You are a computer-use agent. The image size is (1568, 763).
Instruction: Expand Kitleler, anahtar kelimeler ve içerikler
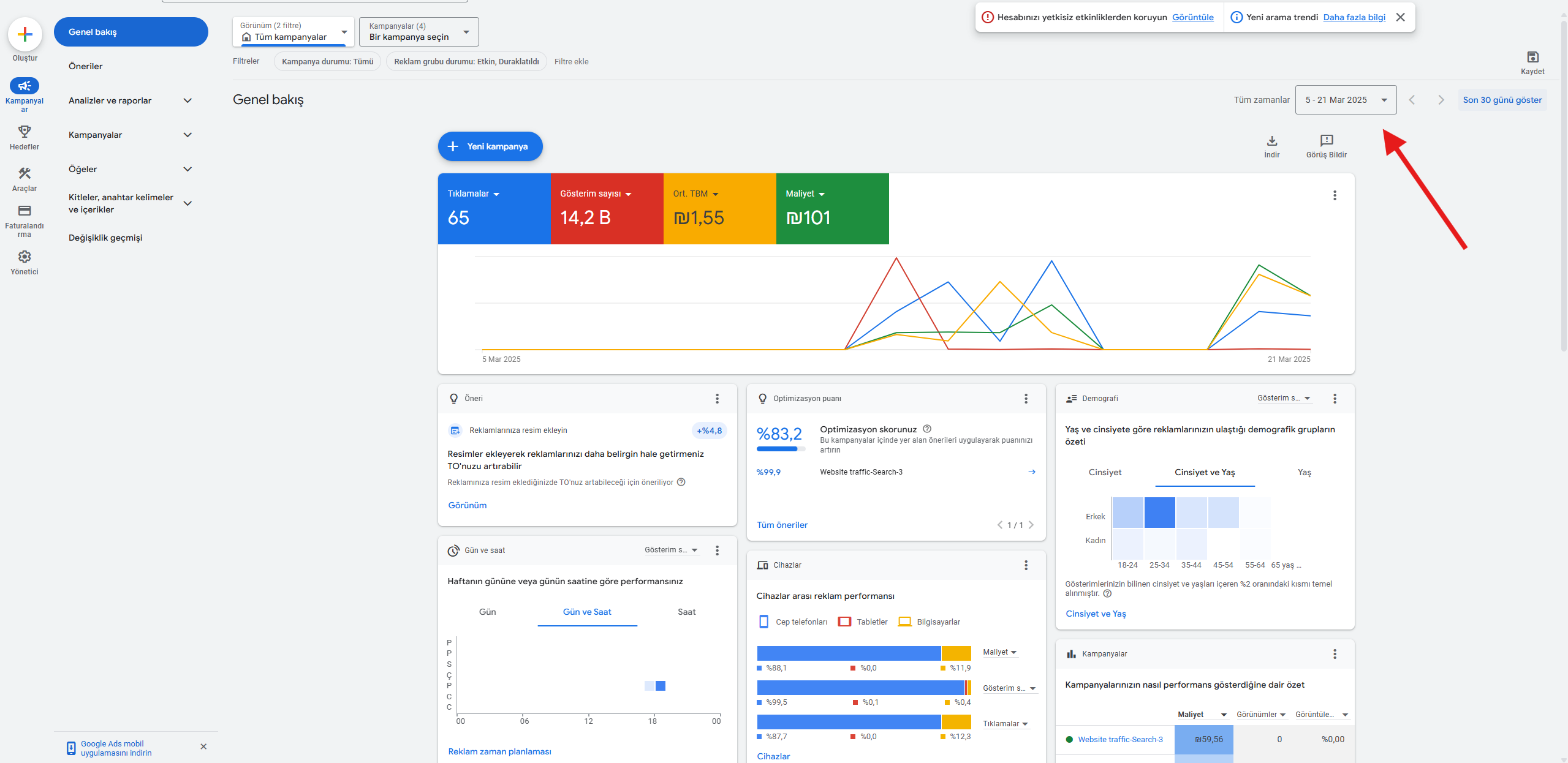click(187, 203)
